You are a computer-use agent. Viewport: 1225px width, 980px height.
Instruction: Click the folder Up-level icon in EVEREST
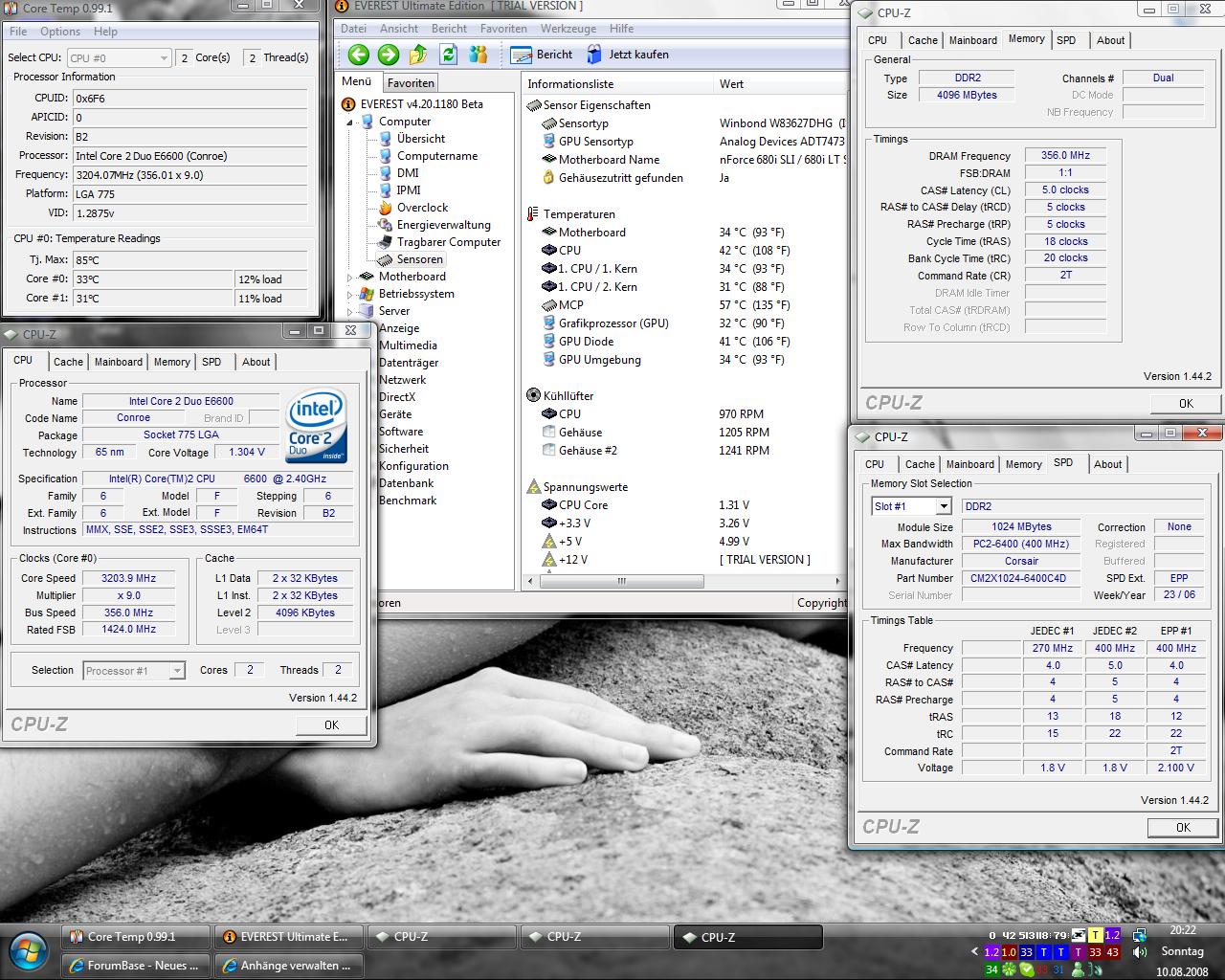[x=418, y=55]
